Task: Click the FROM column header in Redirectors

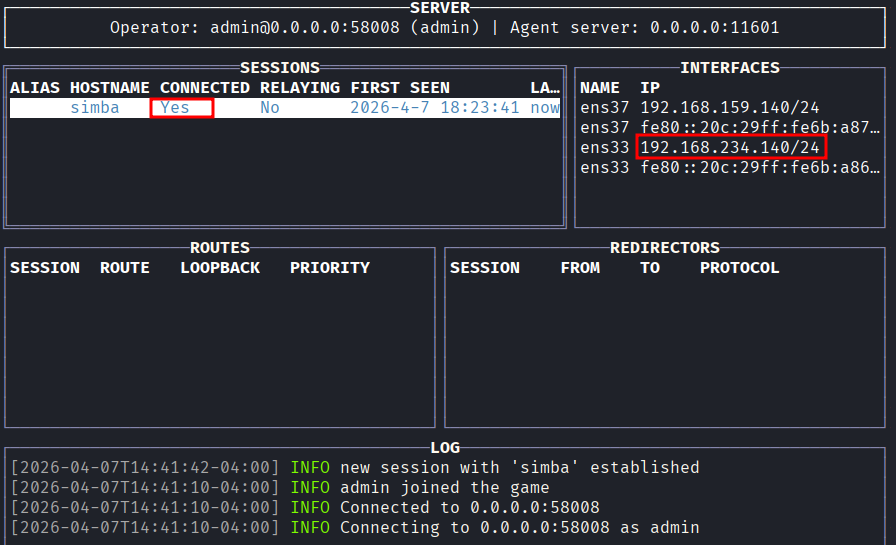Action: (x=580, y=268)
